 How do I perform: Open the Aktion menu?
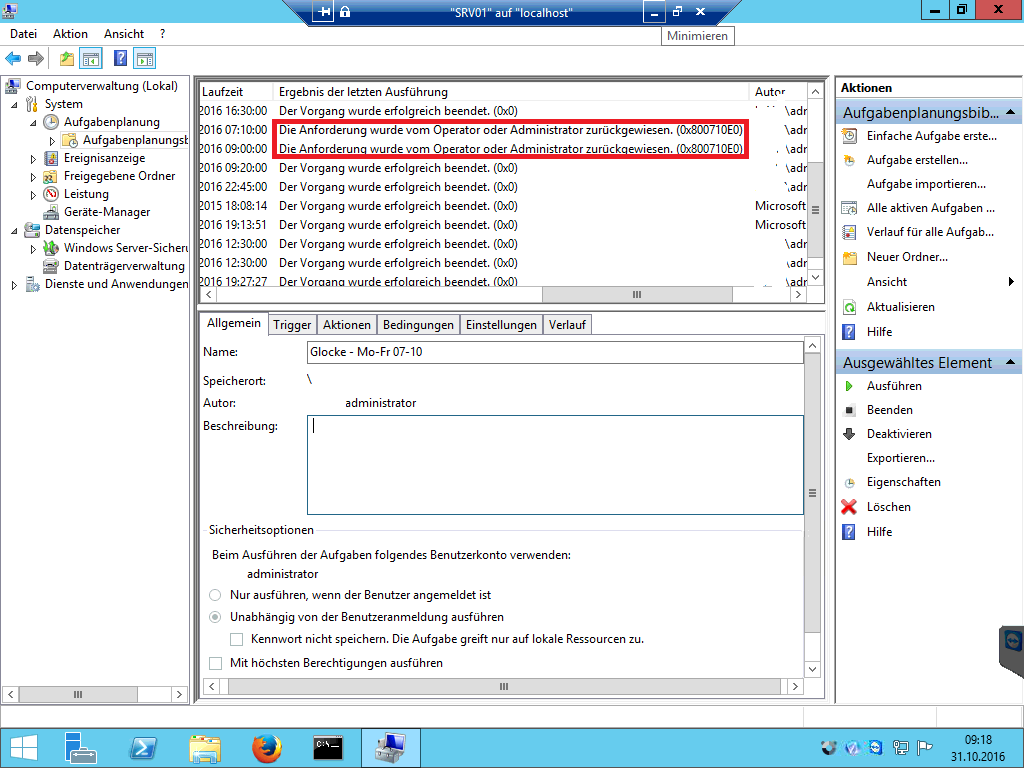click(70, 34)
